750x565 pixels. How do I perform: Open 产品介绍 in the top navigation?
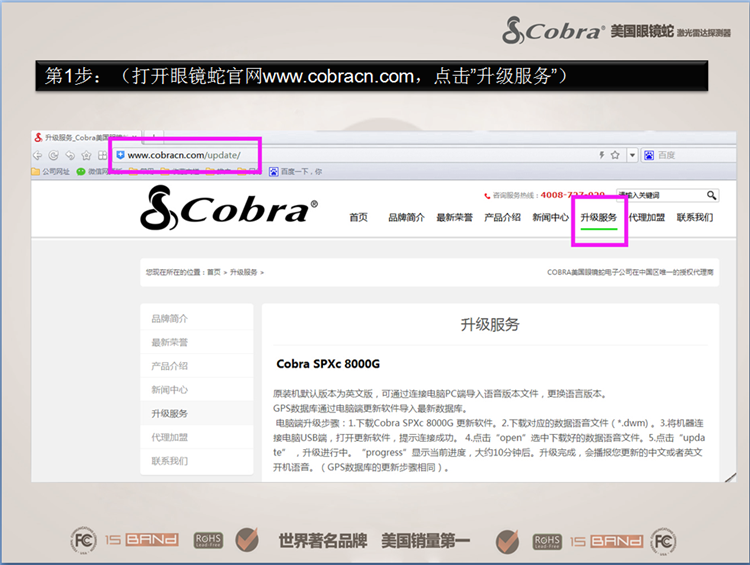[502, 218]
